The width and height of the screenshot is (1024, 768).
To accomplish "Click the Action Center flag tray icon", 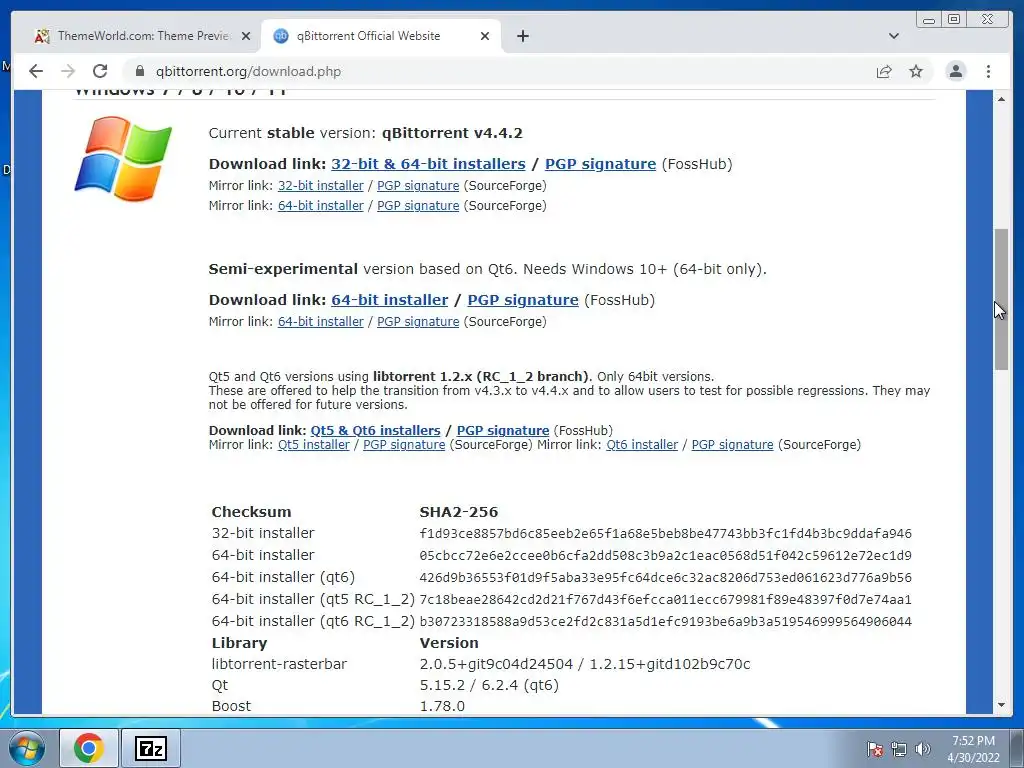I will [x=874, y=749].
